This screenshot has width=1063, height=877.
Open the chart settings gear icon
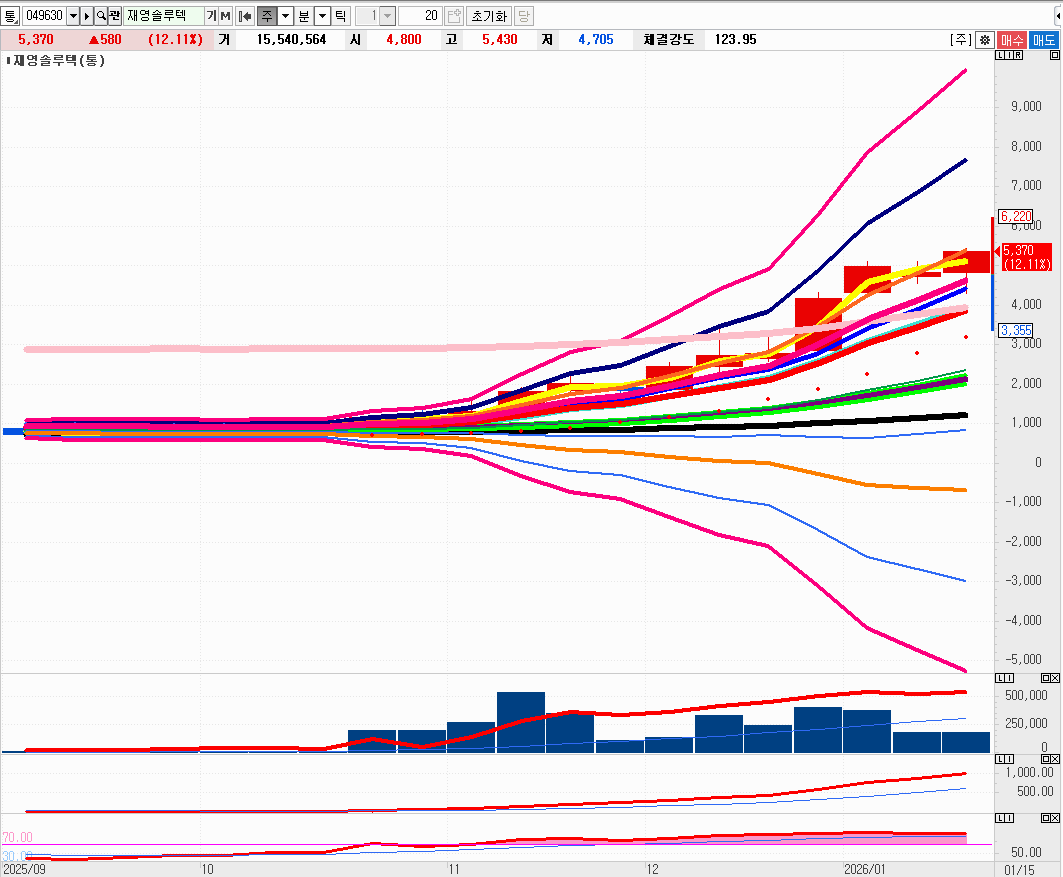click(x=985, y=40)
